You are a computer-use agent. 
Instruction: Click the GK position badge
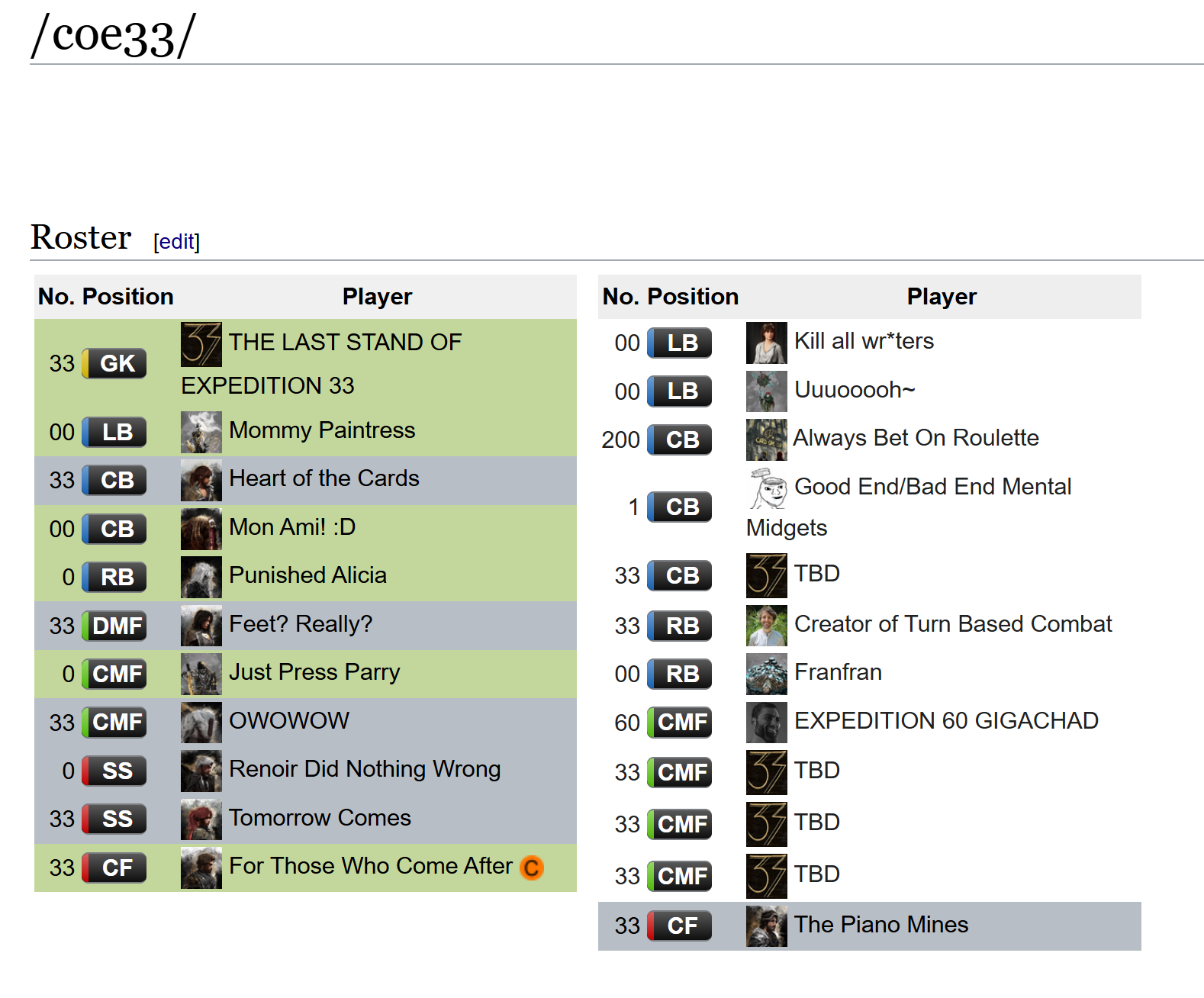coord(114,363)
